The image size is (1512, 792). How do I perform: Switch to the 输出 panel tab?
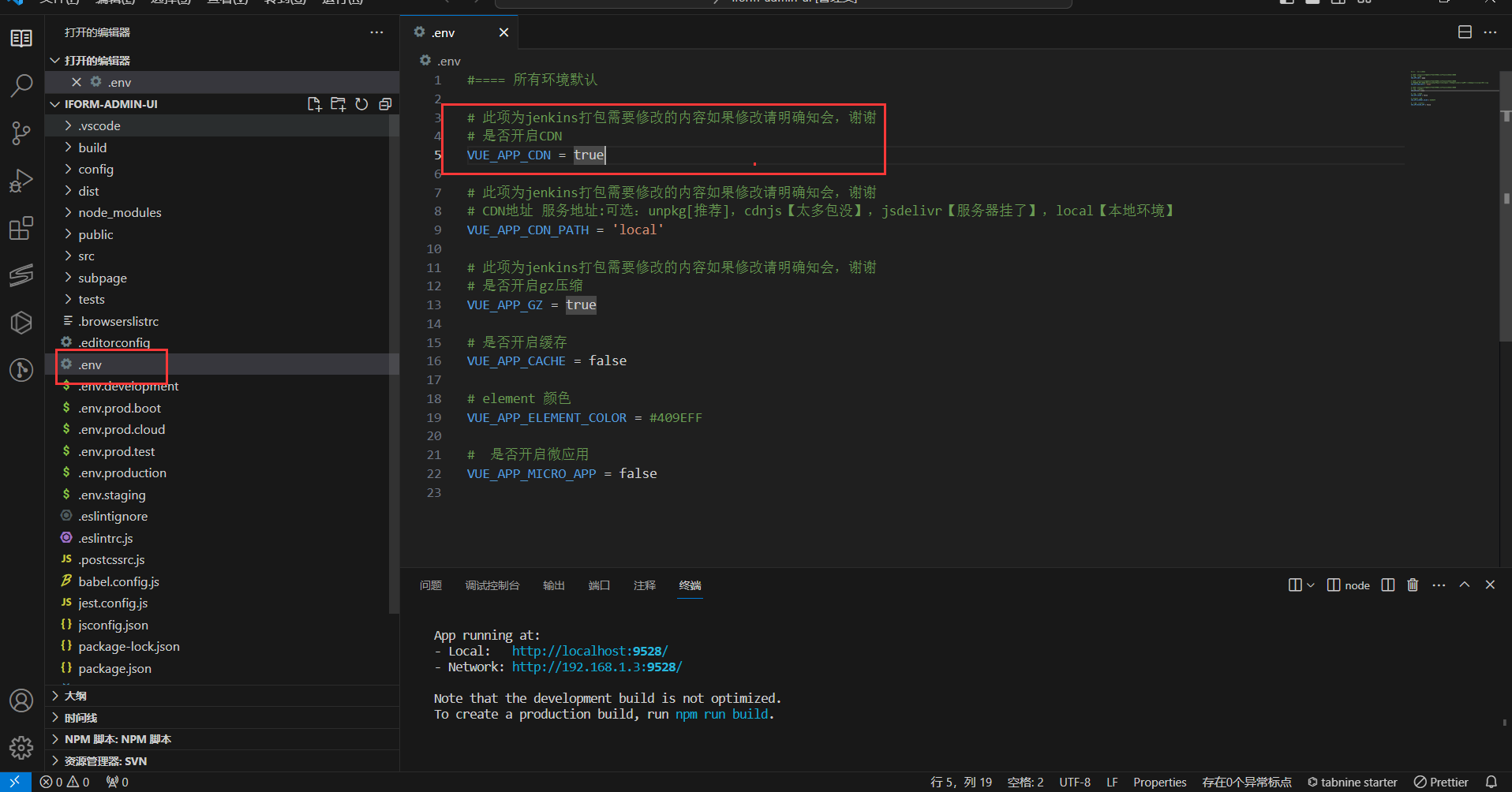554,585
